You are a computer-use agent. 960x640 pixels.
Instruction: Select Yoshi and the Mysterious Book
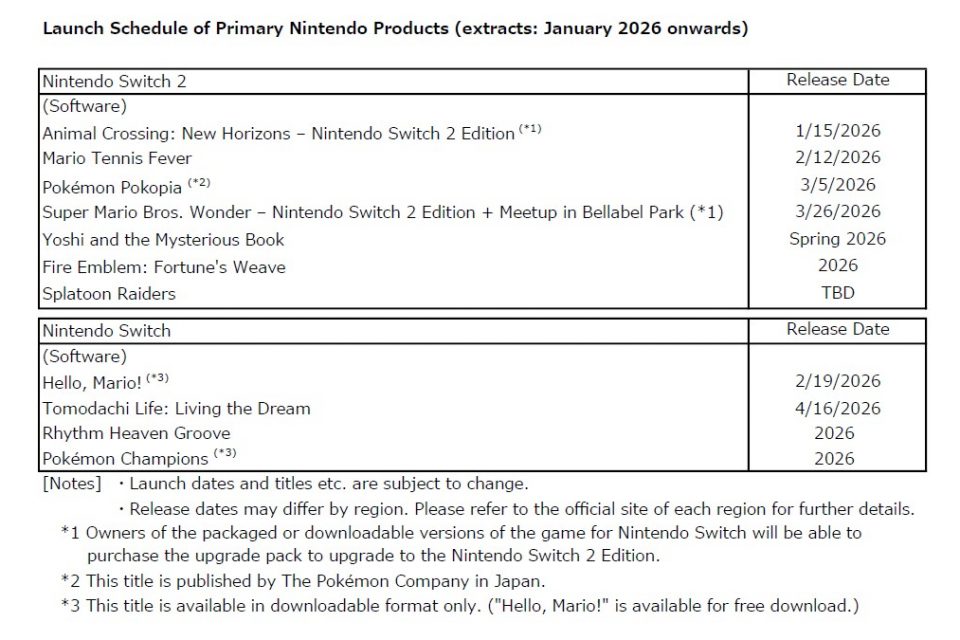pyautogui.click(x=163, y=239)
